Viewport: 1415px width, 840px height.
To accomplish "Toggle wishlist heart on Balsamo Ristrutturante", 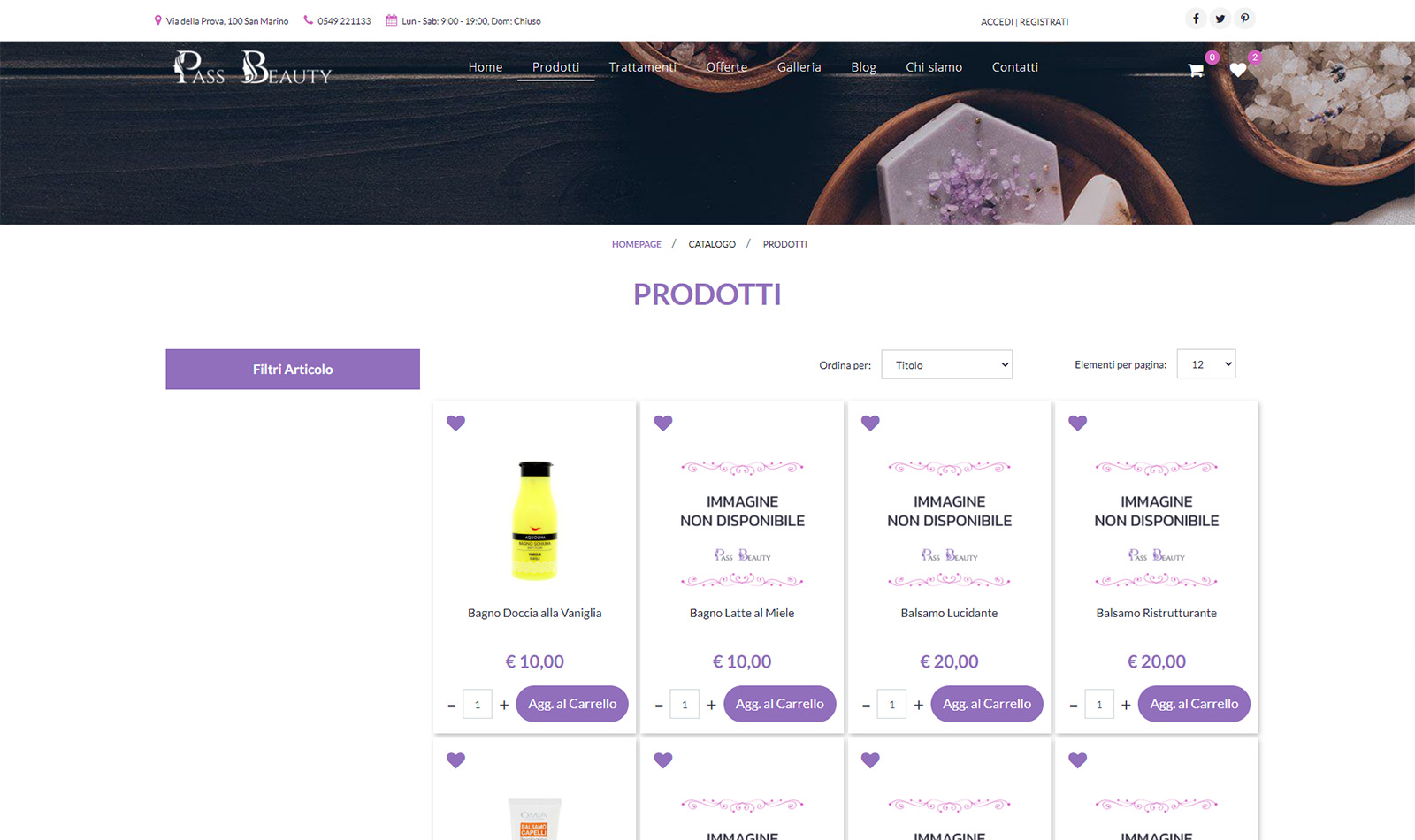I will click(x=1077, y=423).
